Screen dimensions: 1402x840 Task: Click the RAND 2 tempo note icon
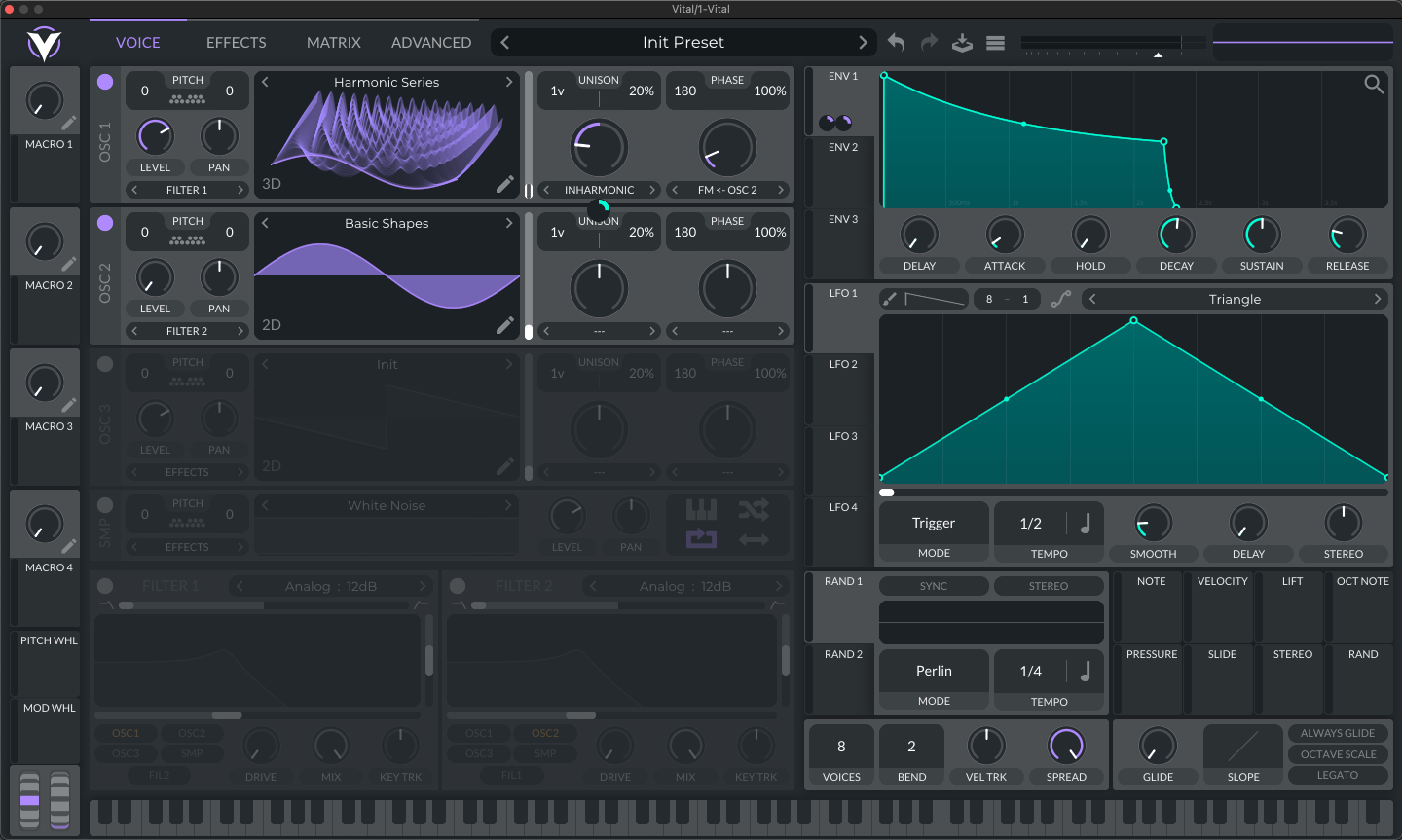(1086, 671)
